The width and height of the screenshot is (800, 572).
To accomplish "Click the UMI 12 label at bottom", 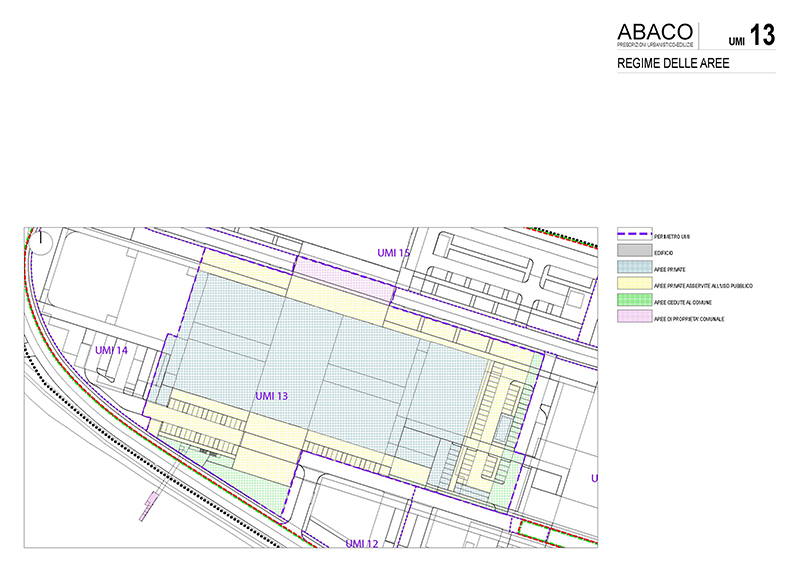I will [x=362, y=542].
